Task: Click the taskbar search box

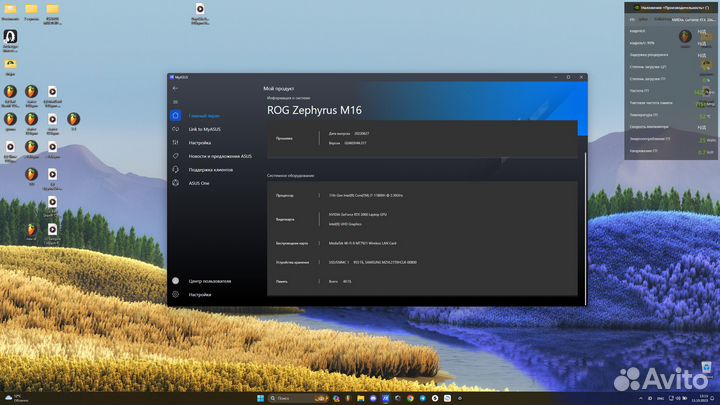Action: (x=298, y=398)
